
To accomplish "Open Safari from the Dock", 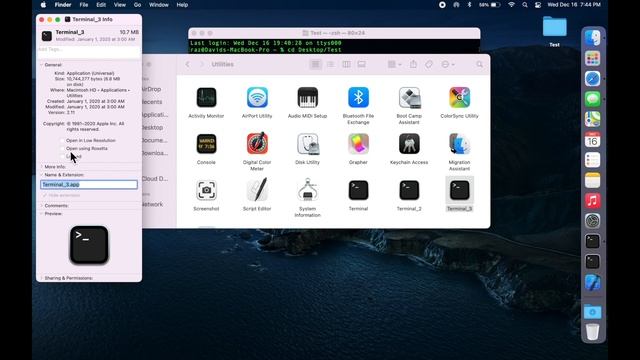I will (592, 78).
